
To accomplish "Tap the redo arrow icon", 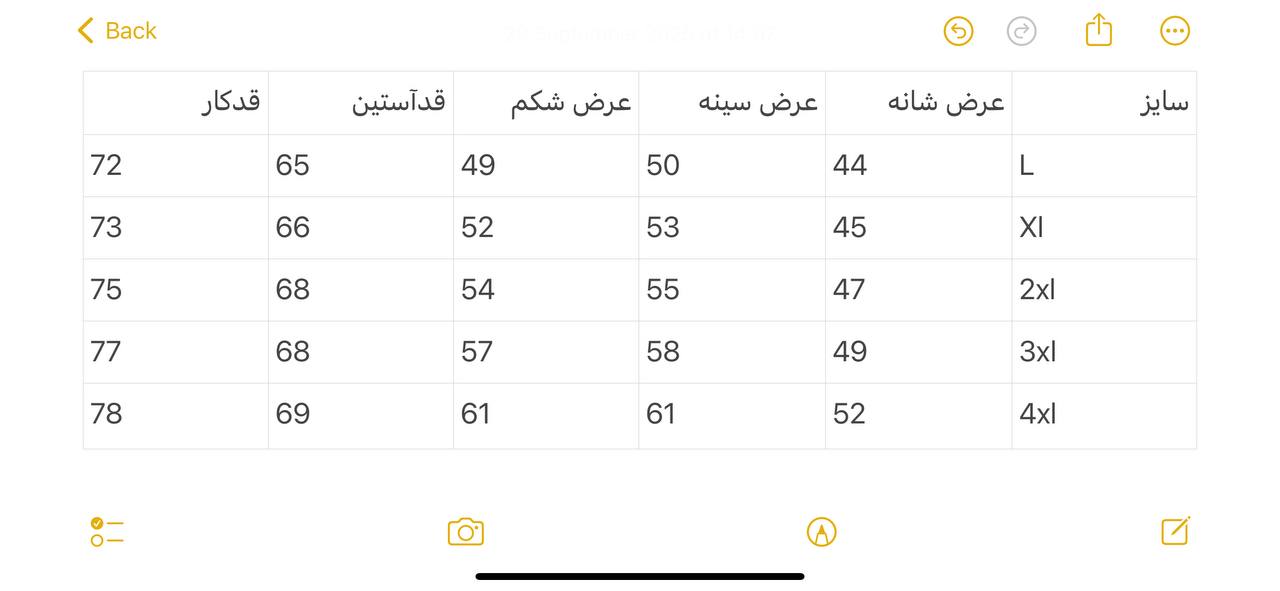I will [1021, 31].
